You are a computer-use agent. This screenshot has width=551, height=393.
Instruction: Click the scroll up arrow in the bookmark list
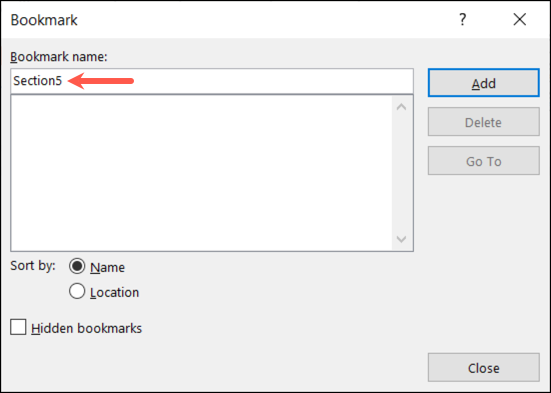coord(401,107)
